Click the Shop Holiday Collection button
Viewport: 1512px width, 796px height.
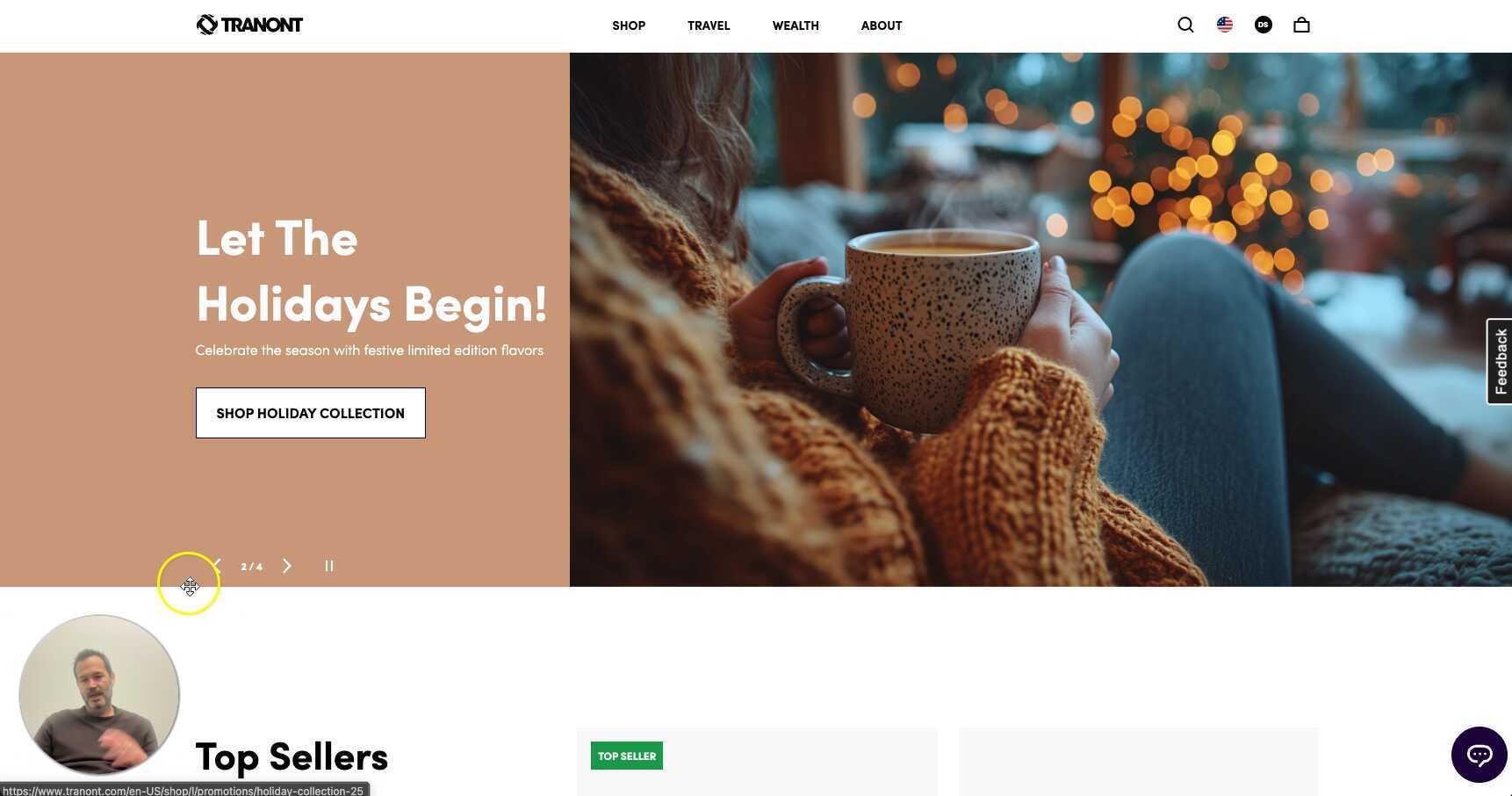coord(311,413)
